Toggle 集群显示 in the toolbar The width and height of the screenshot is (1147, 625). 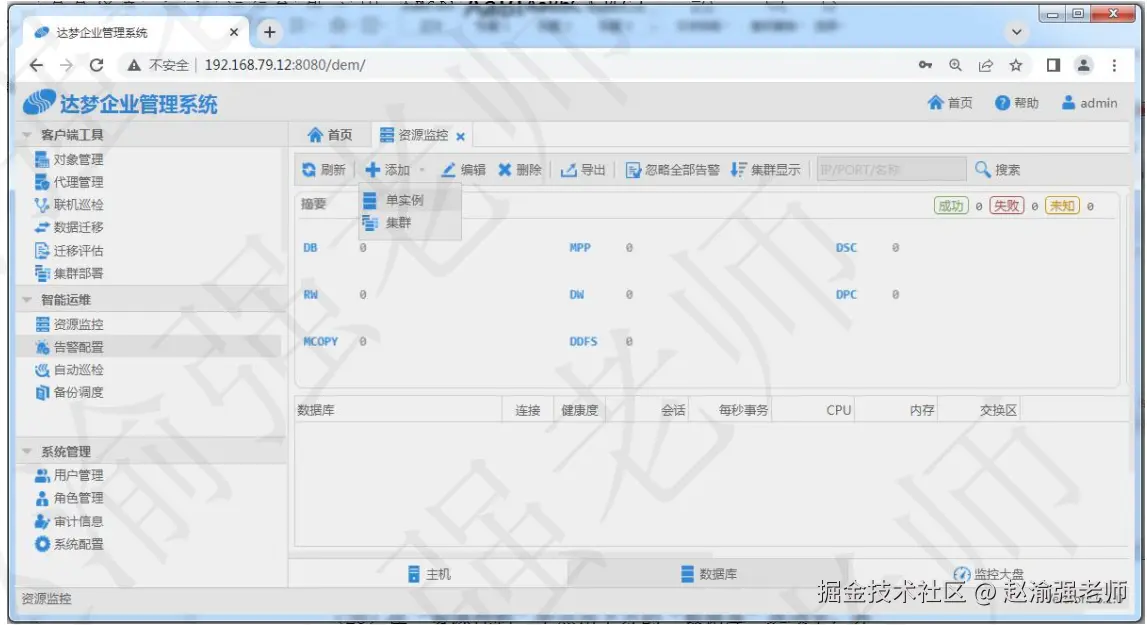(x=765, y=170)
